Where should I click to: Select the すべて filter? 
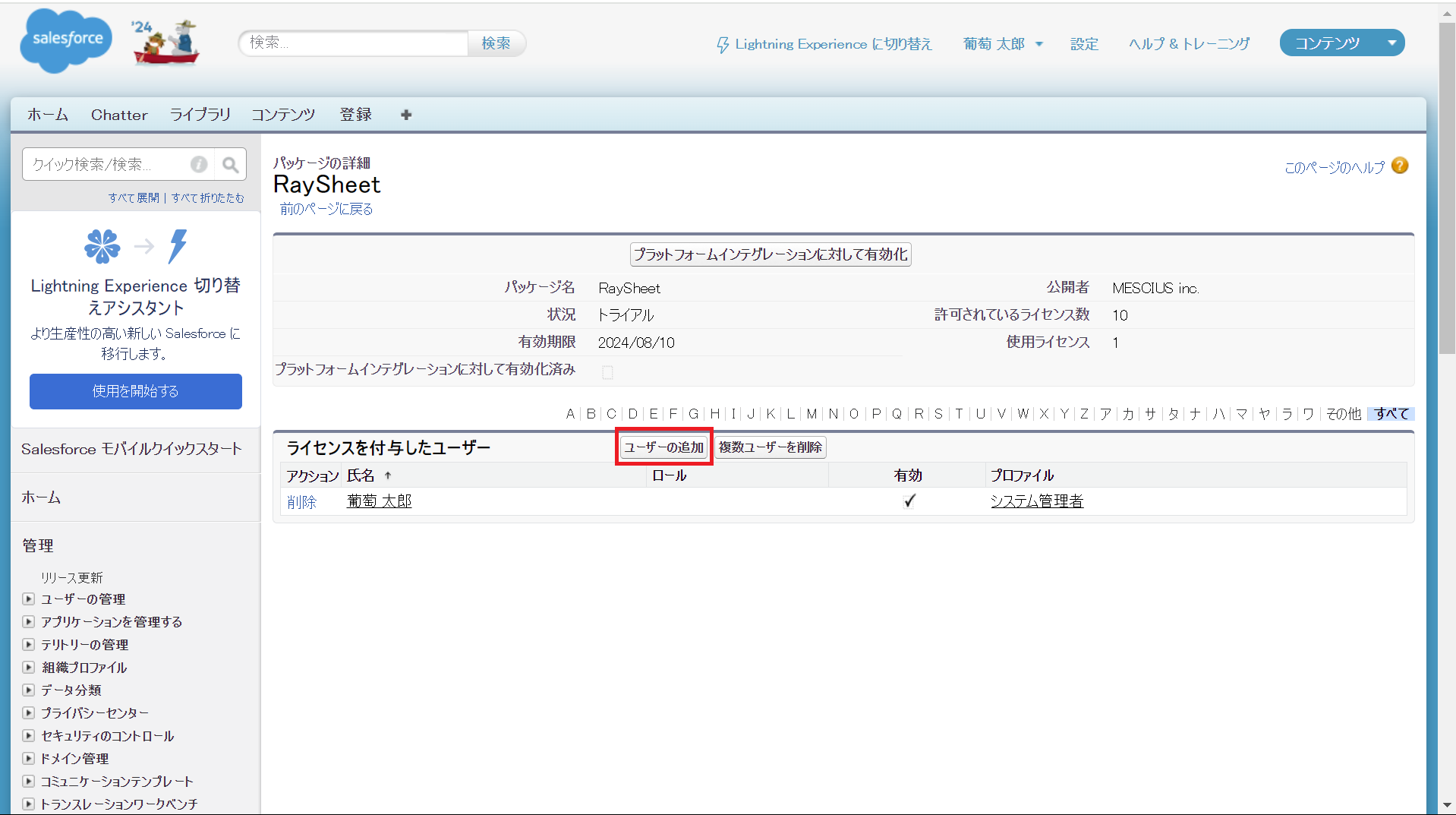click(1391, 414)
